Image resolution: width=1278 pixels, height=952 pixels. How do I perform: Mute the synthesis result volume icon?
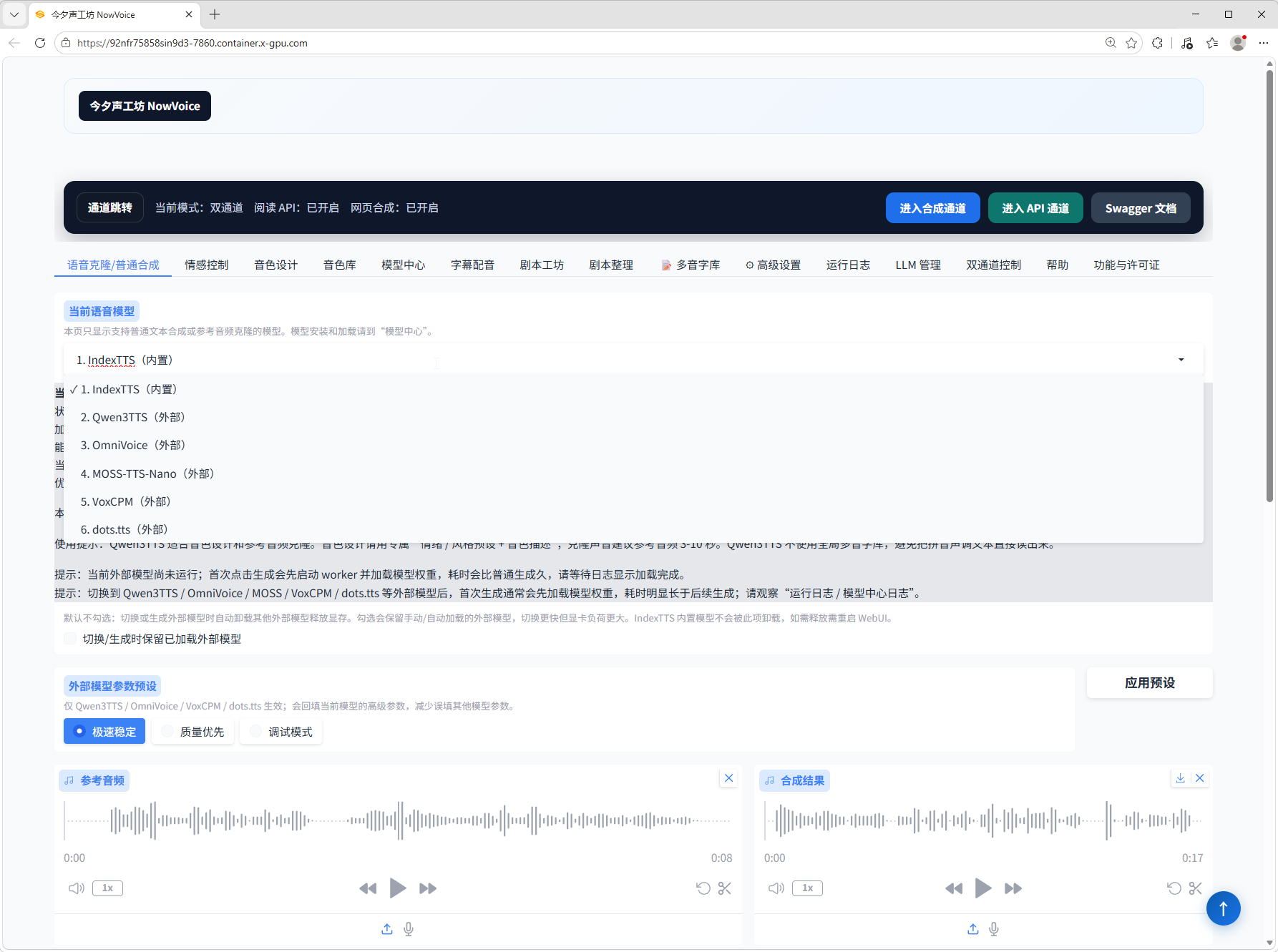click(x=776, y=888)
